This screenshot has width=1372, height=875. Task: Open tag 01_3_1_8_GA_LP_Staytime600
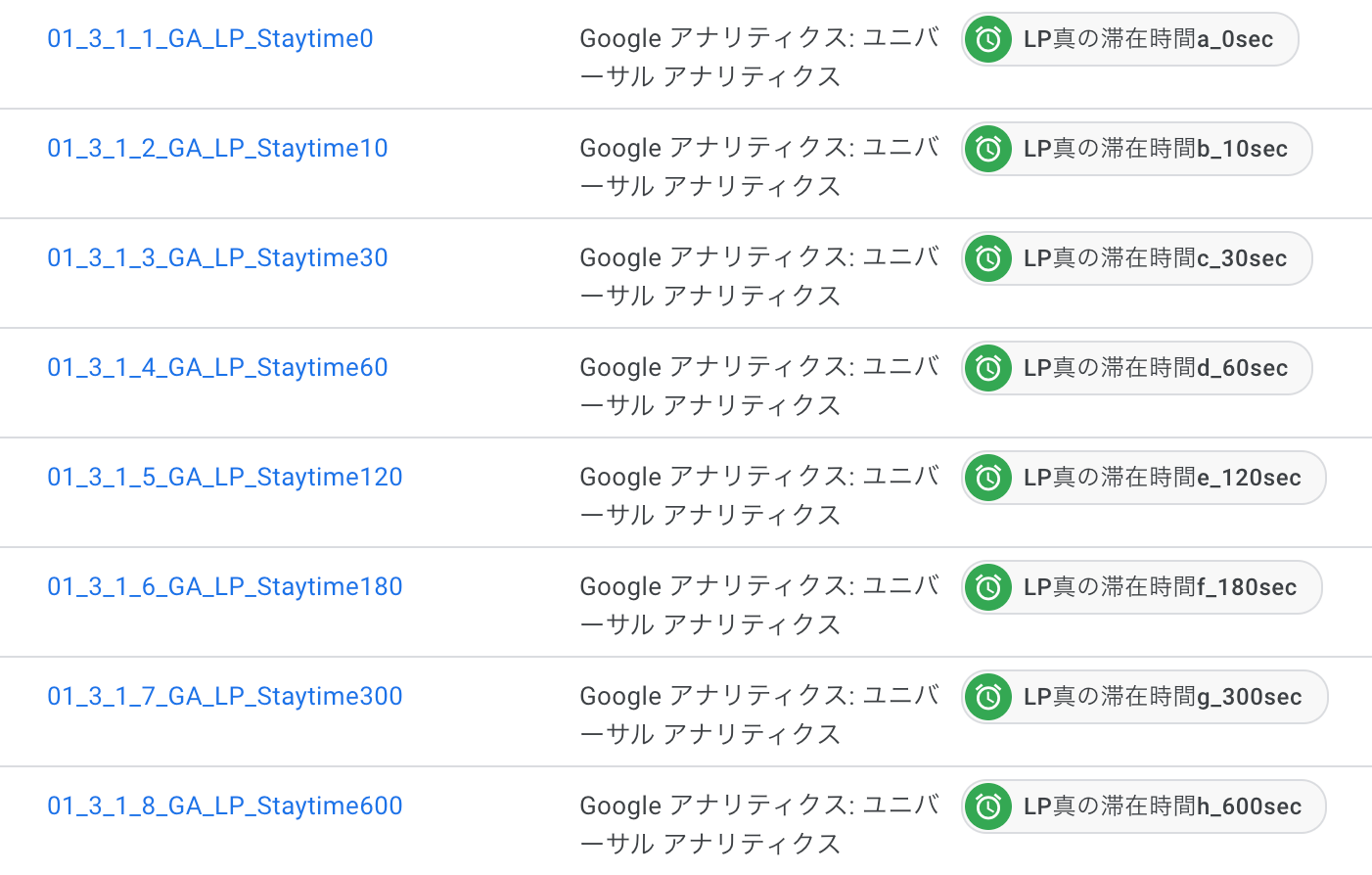(225, 806)
